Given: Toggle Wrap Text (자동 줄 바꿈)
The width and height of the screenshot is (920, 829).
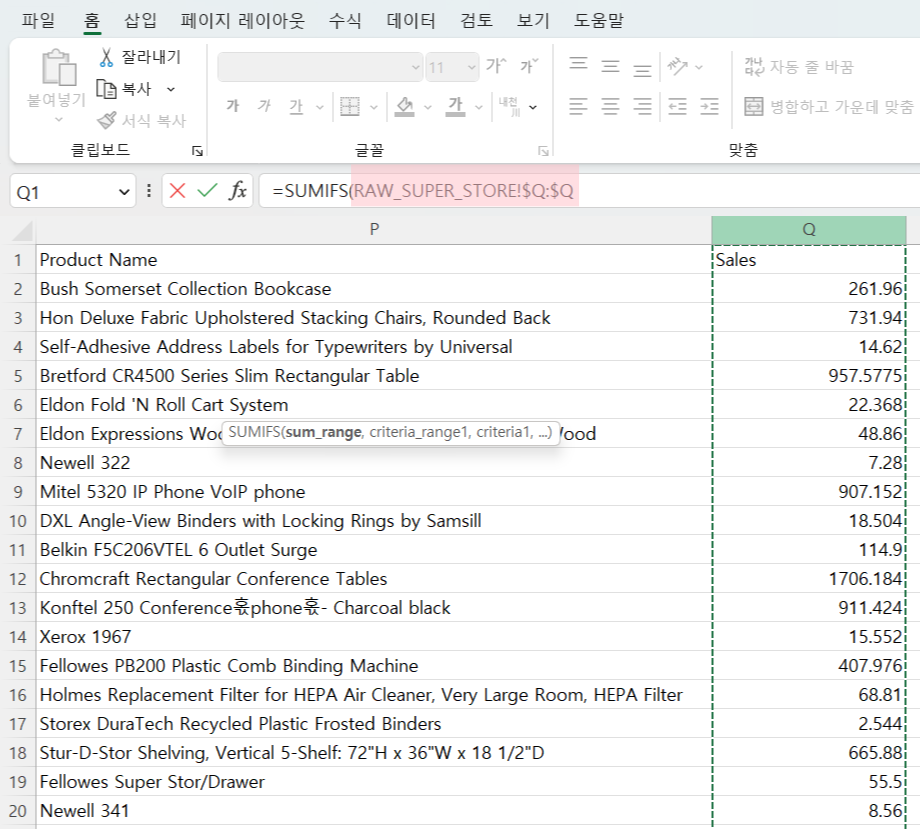Looking at the screenshot, I should point(799,66).
